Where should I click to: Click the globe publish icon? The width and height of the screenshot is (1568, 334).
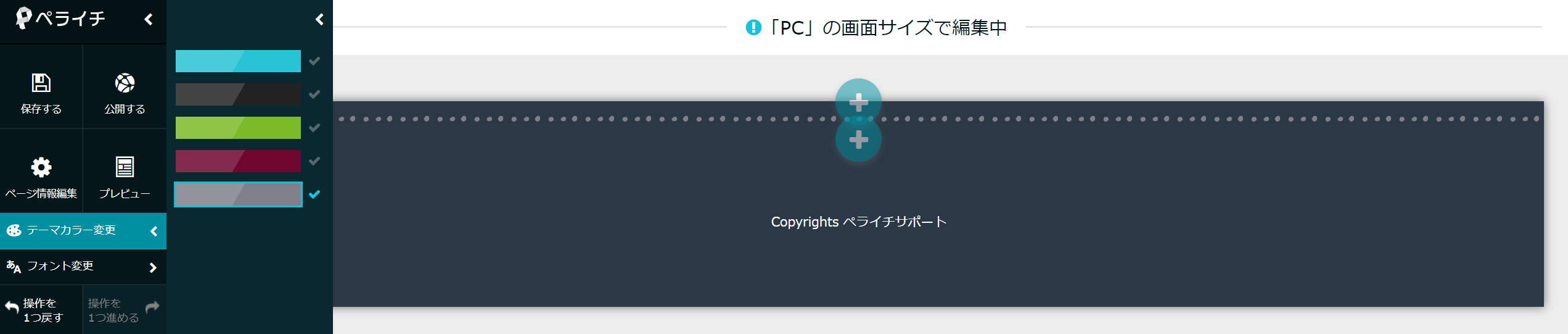point(125,83)
